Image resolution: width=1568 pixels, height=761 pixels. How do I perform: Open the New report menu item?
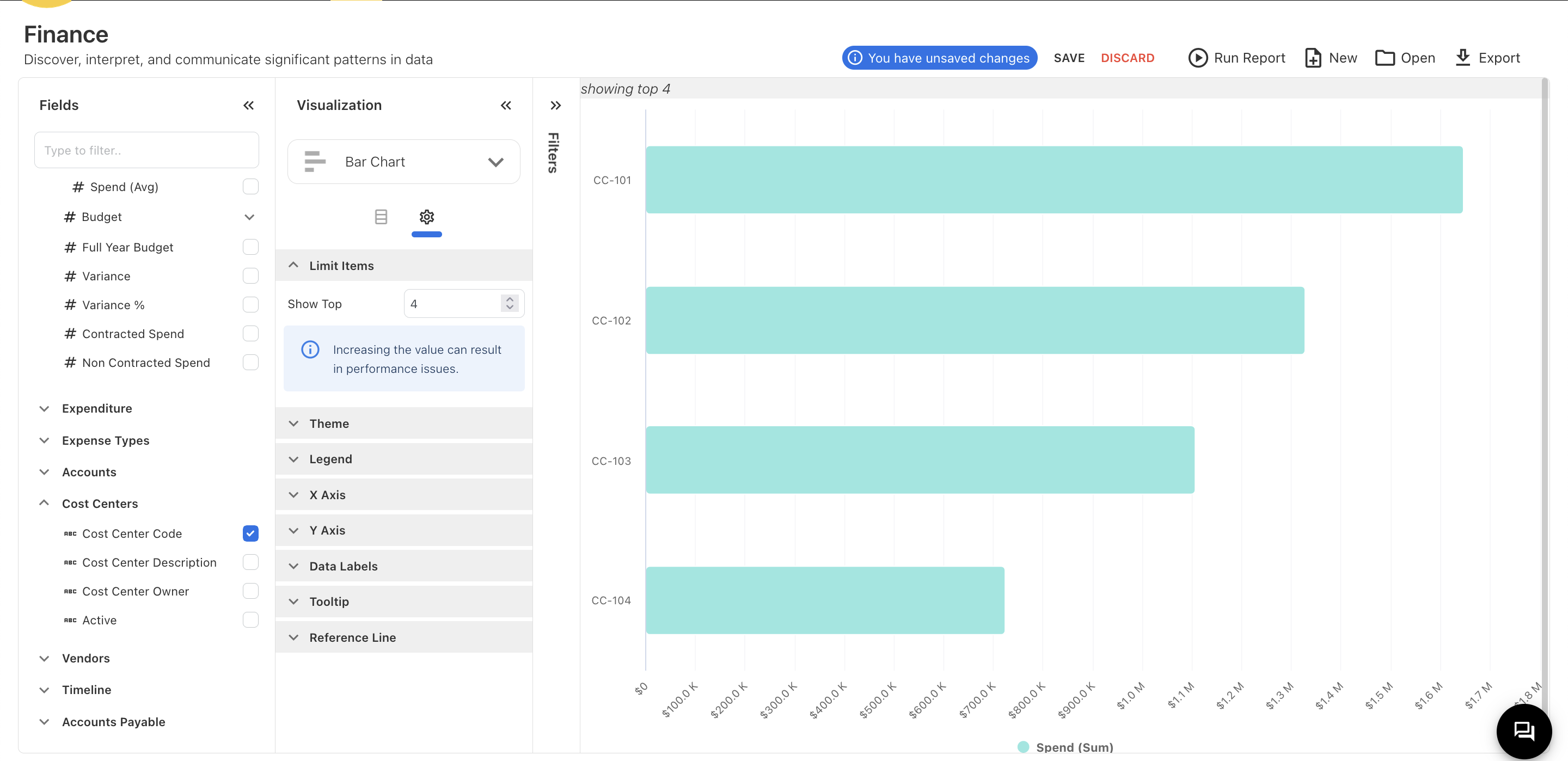pyautogui.click(x=1331, y=58)
